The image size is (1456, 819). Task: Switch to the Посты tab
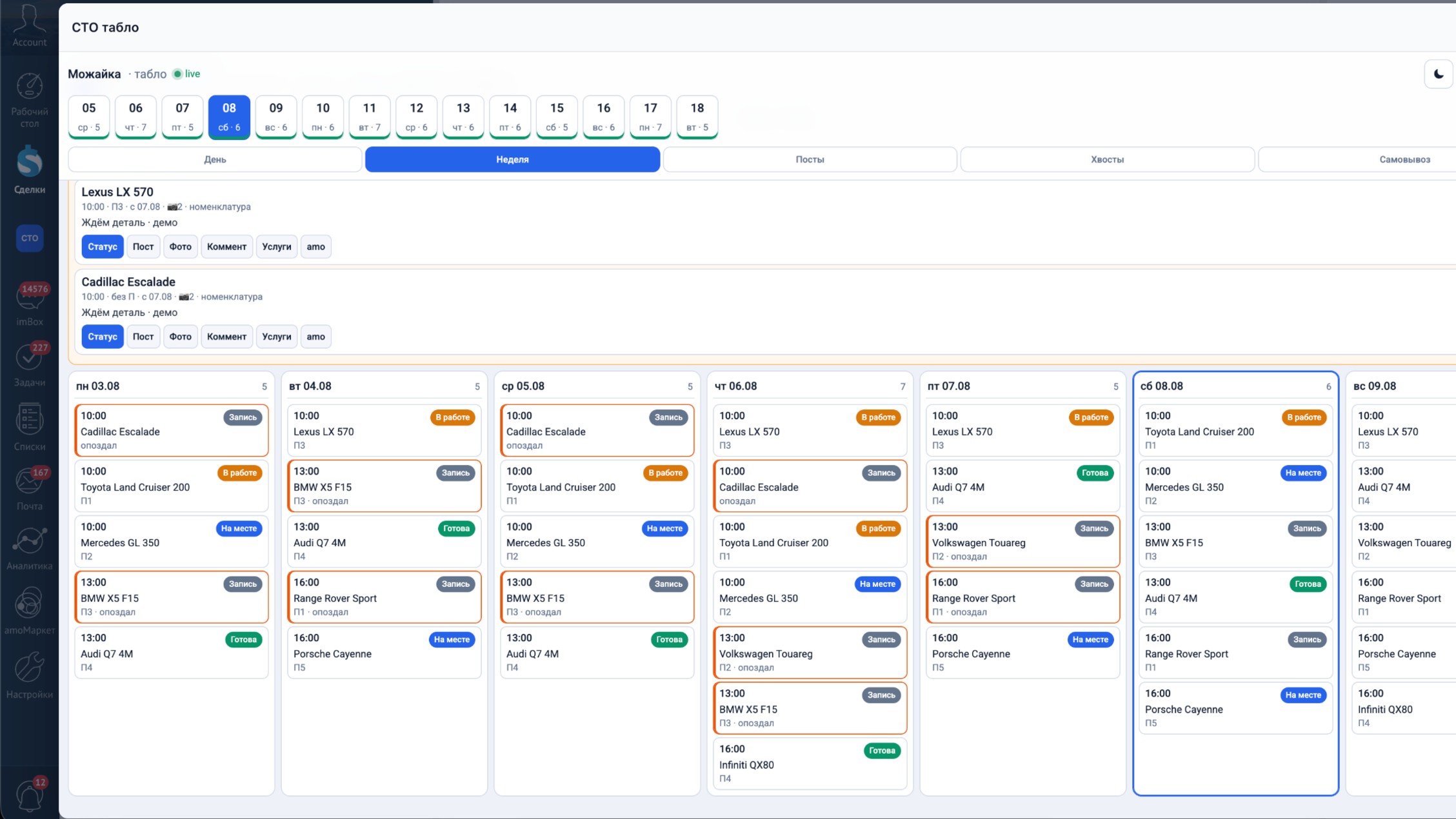coord(810,159)
